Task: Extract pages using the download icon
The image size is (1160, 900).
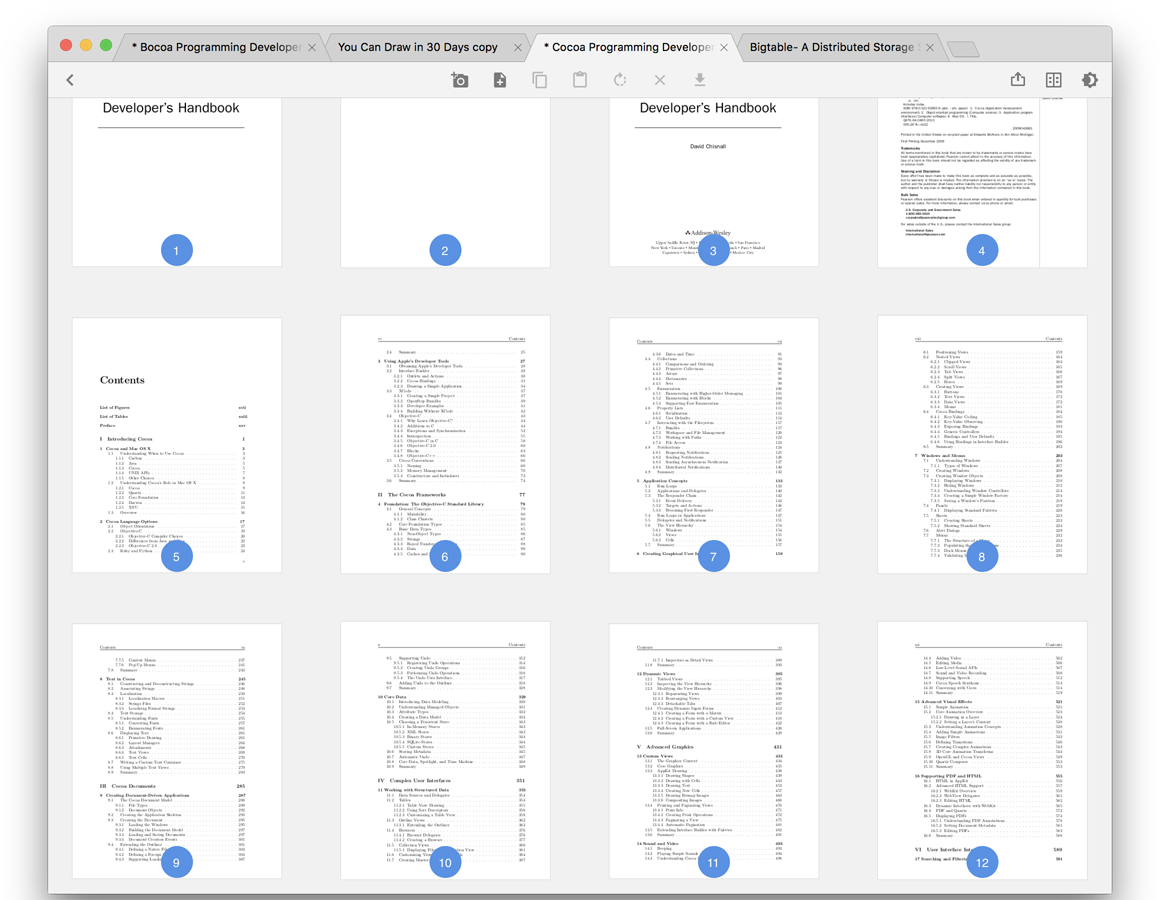Action: (x=700, y=80)
